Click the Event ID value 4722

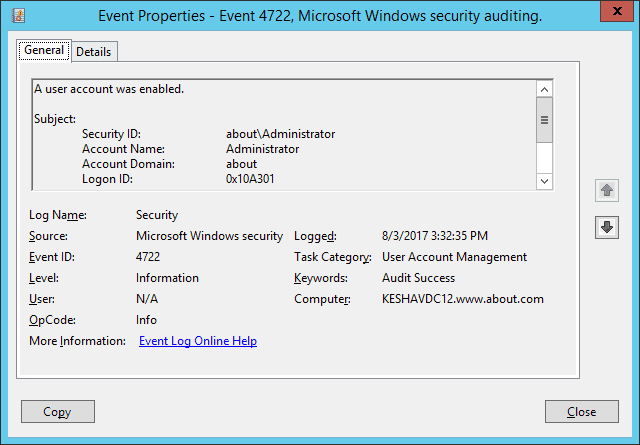[x=148, y=257]
